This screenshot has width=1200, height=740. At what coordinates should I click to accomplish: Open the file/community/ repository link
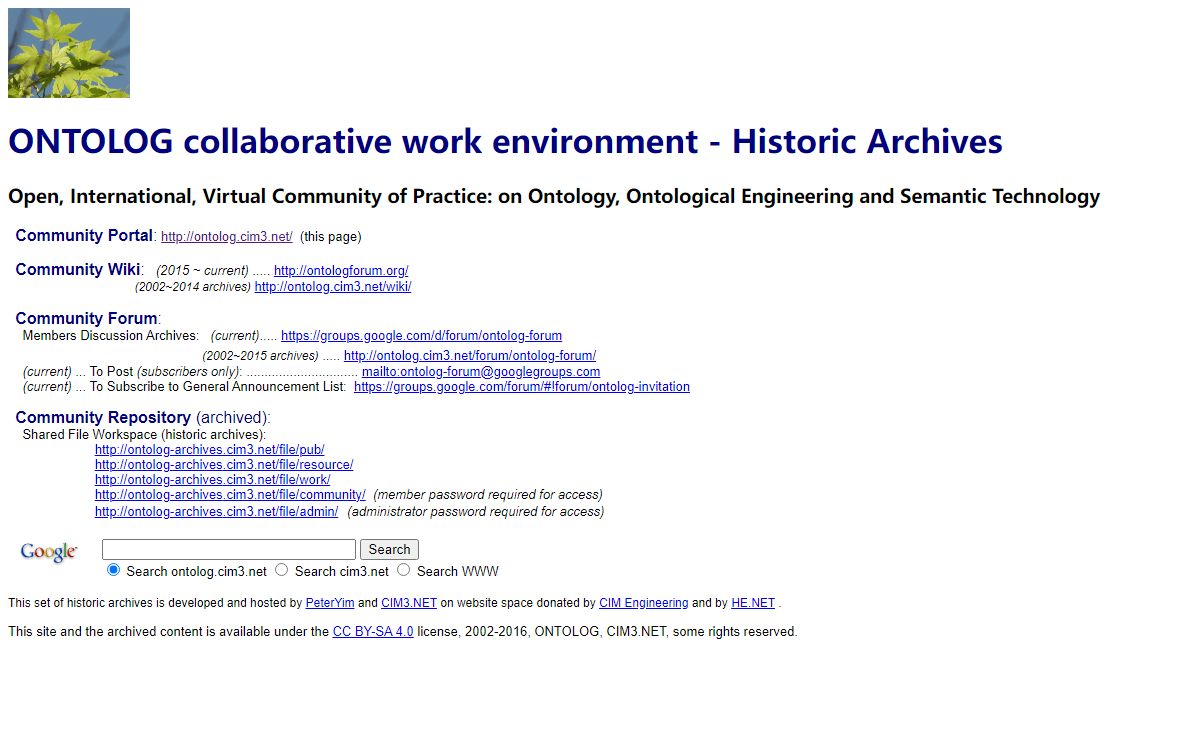click(x=230, y=495)
